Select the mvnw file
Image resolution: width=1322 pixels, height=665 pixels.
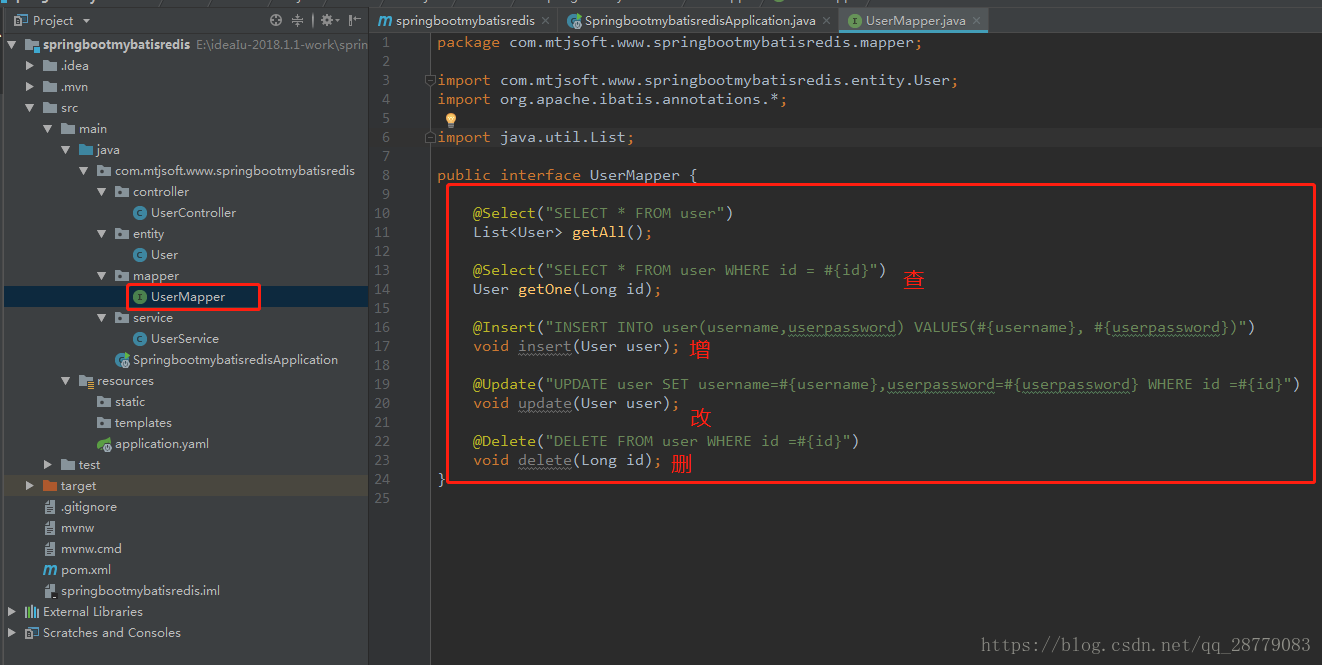click(77, 528)
